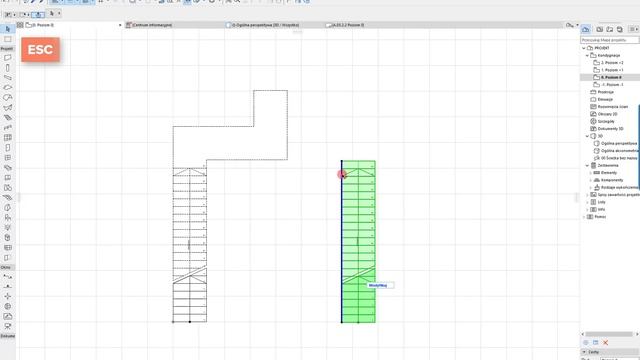
Task: Select the Shell tool in the toolbox
Action: point(8,107)
